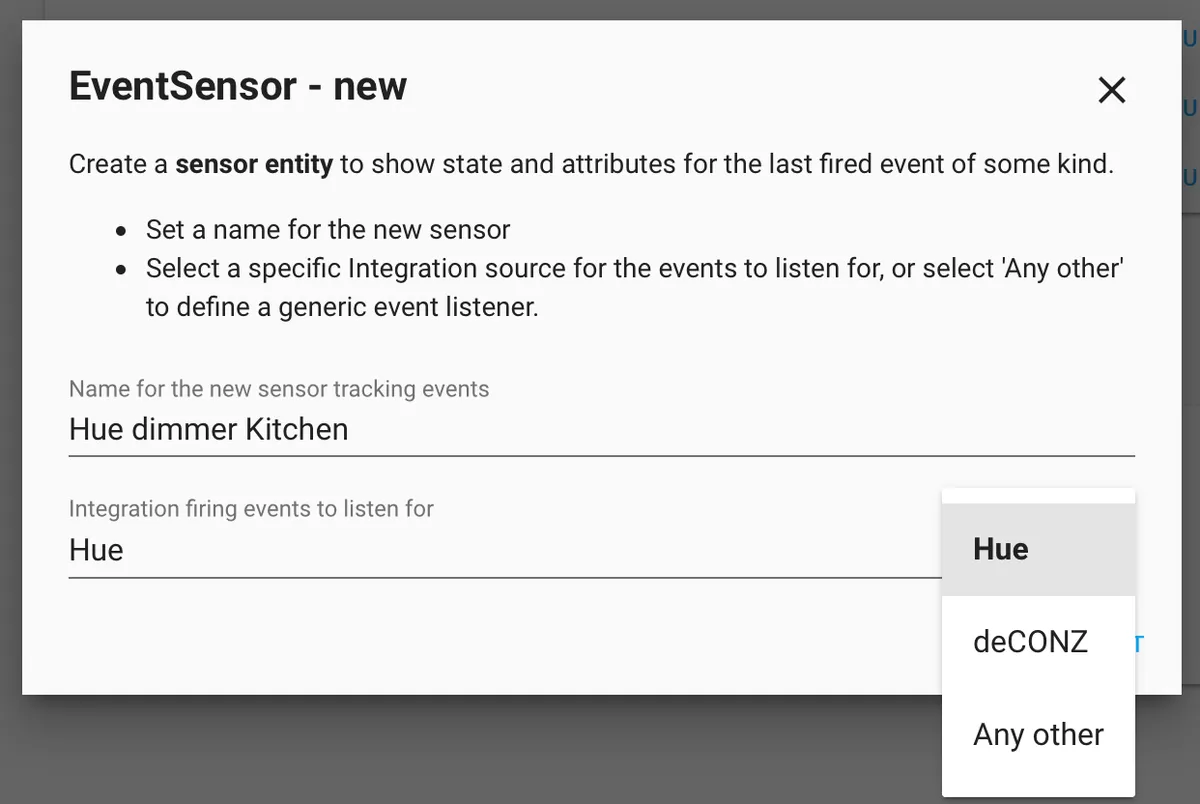Image resolution: width=1200 pixels, height=804 pixels.
Task: Close the EventSensor dialog with the X icon
Action: pyautogui.click(x=1112, y=90)
